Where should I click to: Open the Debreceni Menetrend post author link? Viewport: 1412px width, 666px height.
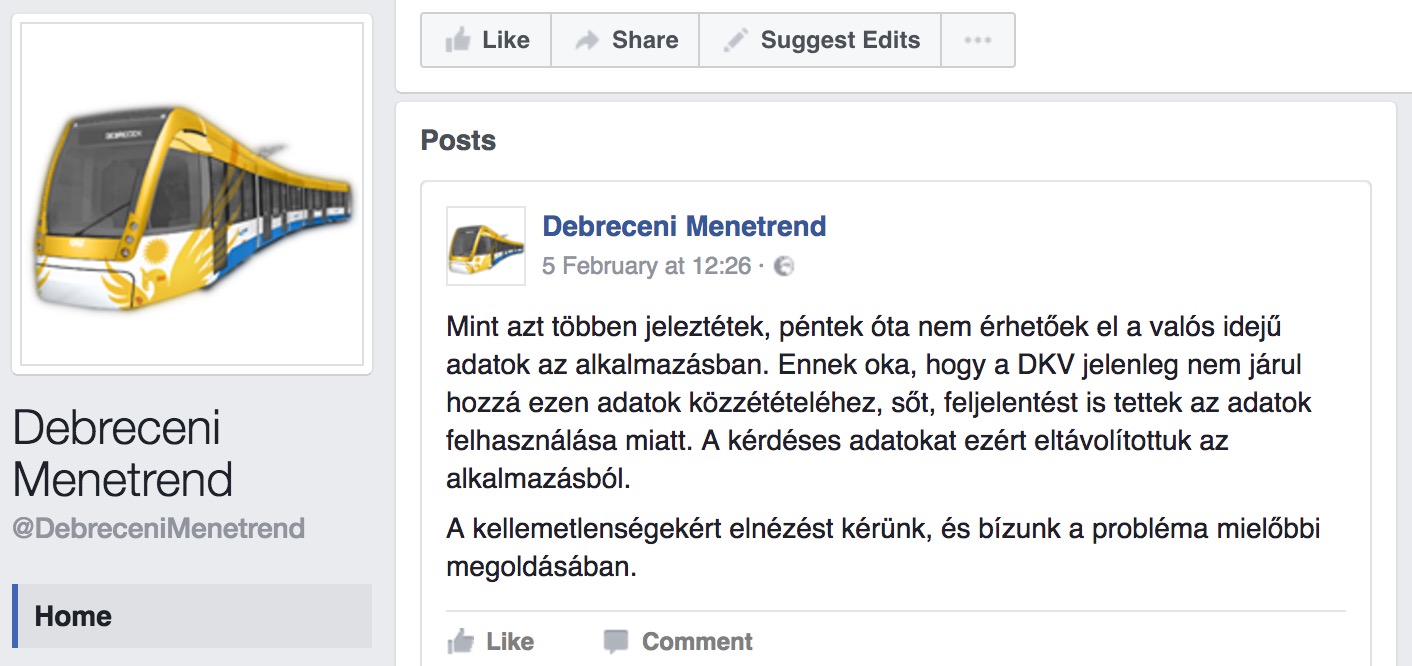tap(684, 226)
